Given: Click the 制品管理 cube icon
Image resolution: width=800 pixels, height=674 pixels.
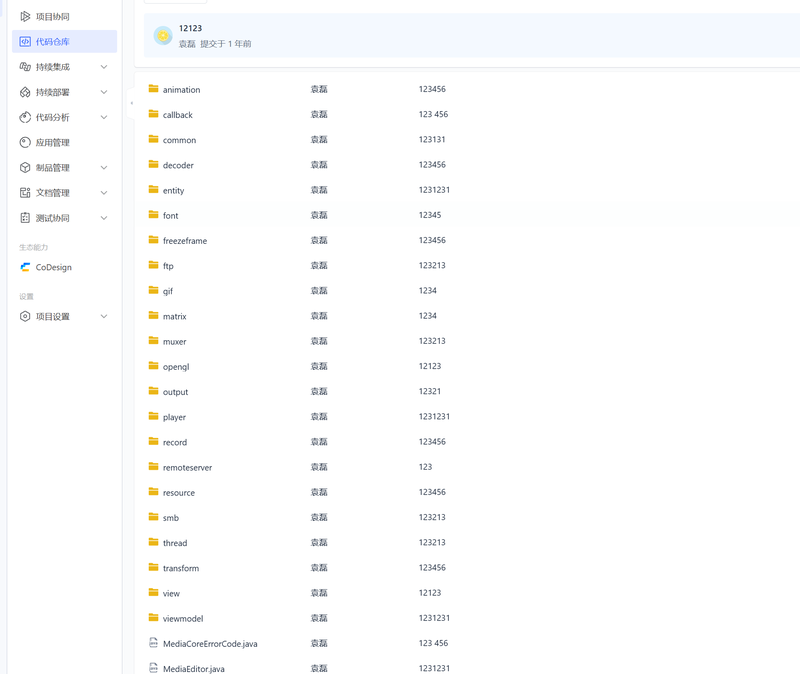Looking at the screenshot, I should [25, 167].
